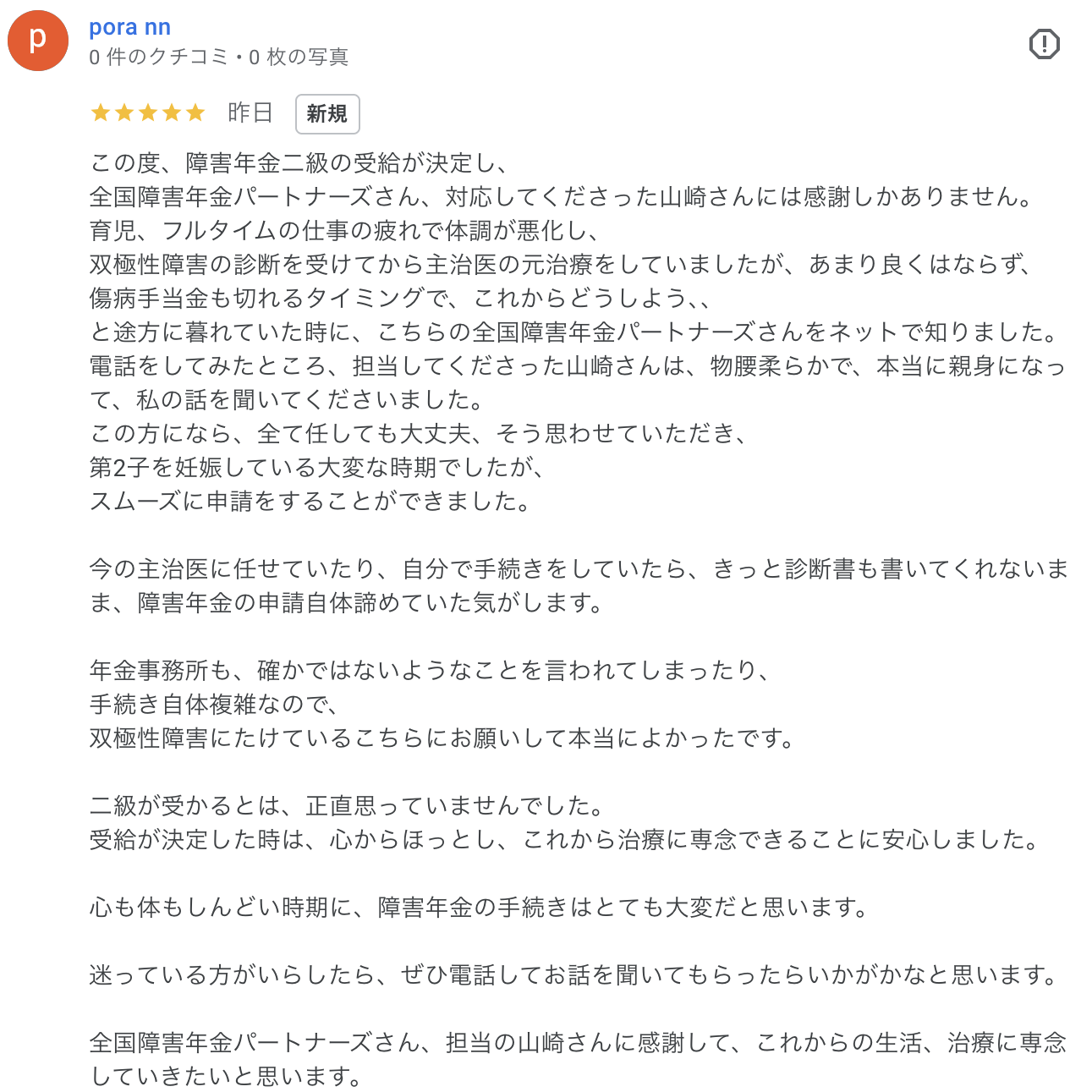Viewport: 1092px width, 1092px height.
Task: Click the line スムーズに申請をすることができました
Action: click(310, 502)
